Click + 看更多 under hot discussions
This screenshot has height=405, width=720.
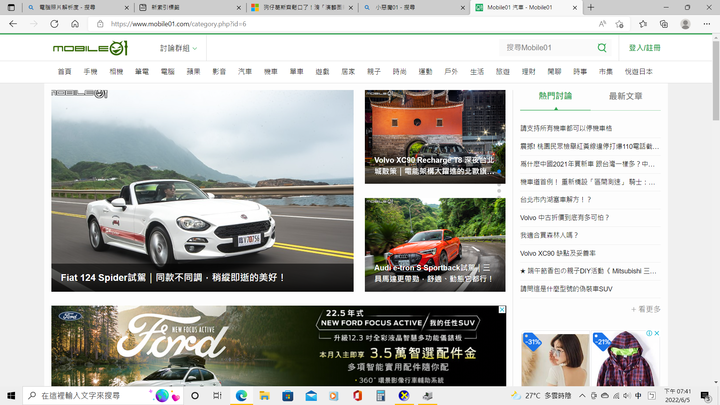point(646,309)
